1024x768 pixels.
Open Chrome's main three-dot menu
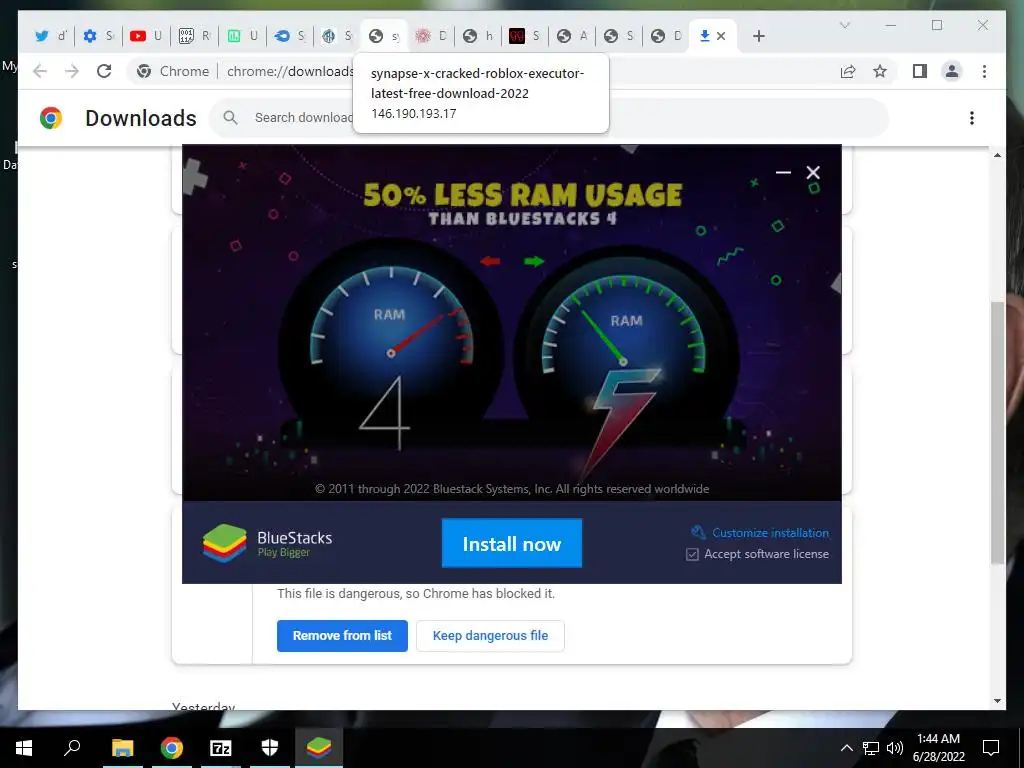click(984, 71)
